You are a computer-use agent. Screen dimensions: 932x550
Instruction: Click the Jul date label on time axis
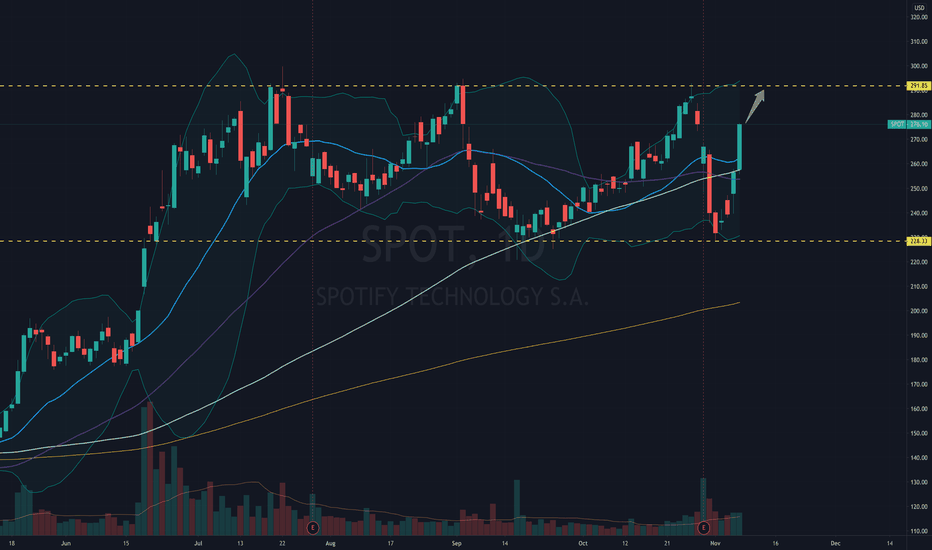click(198, 543)
